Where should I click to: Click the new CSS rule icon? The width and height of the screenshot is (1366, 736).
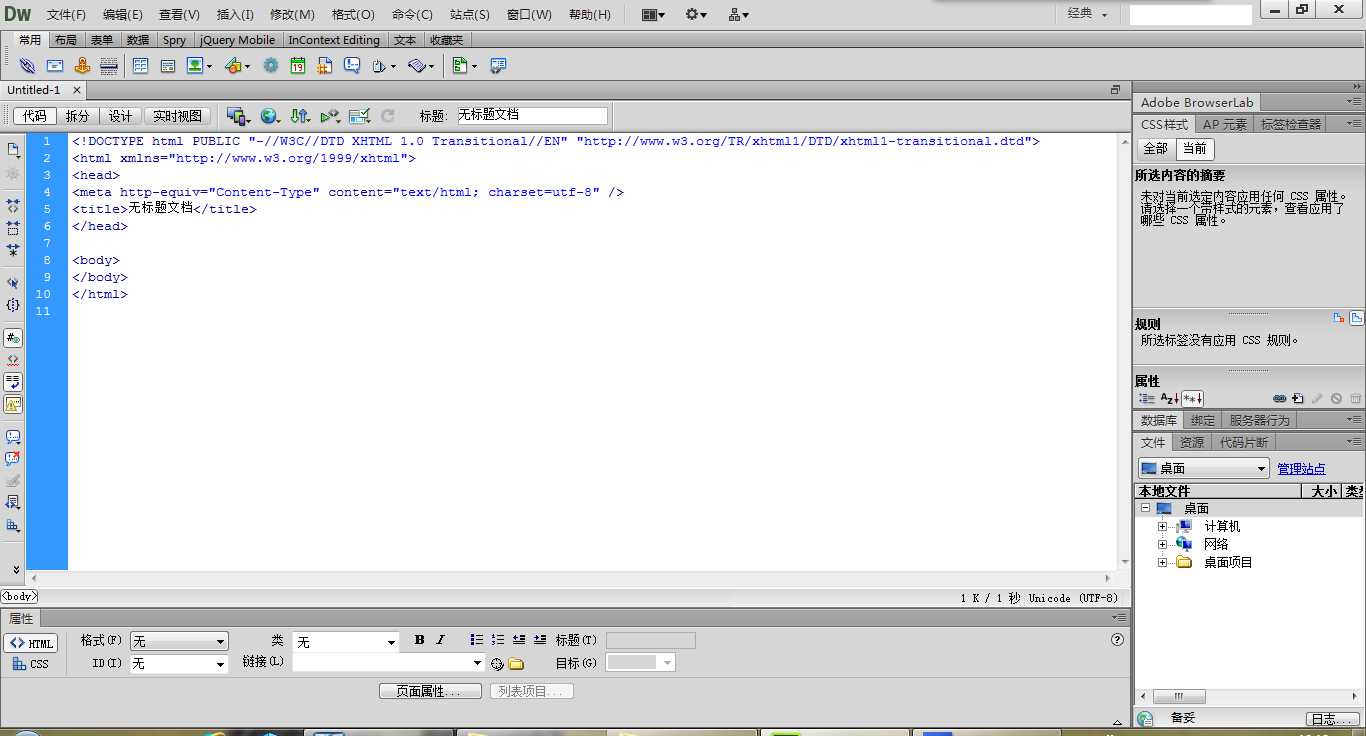click(x=1297, y=398)
